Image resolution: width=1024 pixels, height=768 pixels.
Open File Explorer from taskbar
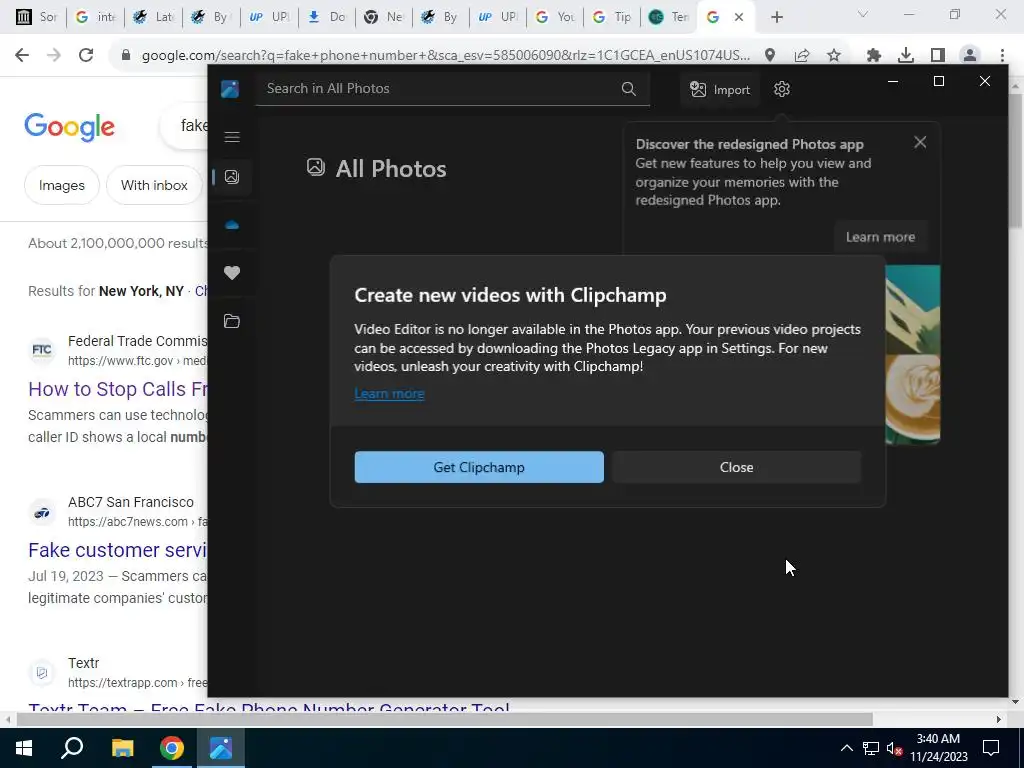pyautogui.click(x=122, y=748)
